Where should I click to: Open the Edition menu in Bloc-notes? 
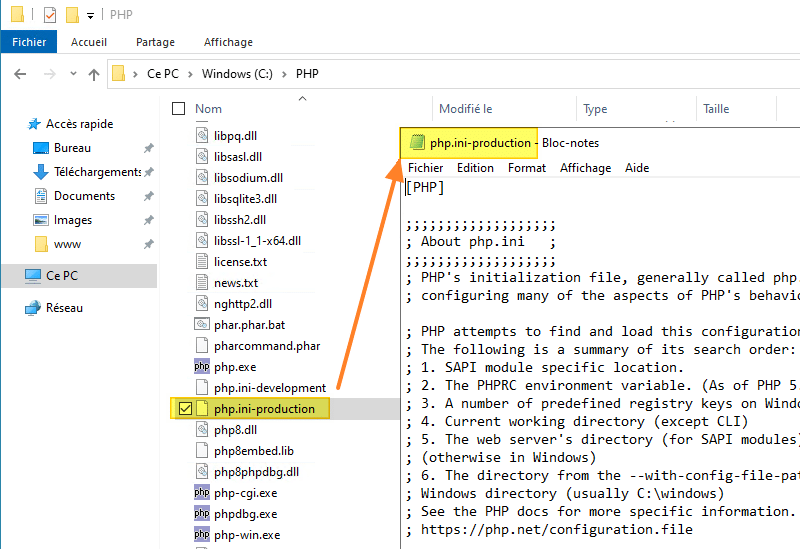tap(475, 168)
